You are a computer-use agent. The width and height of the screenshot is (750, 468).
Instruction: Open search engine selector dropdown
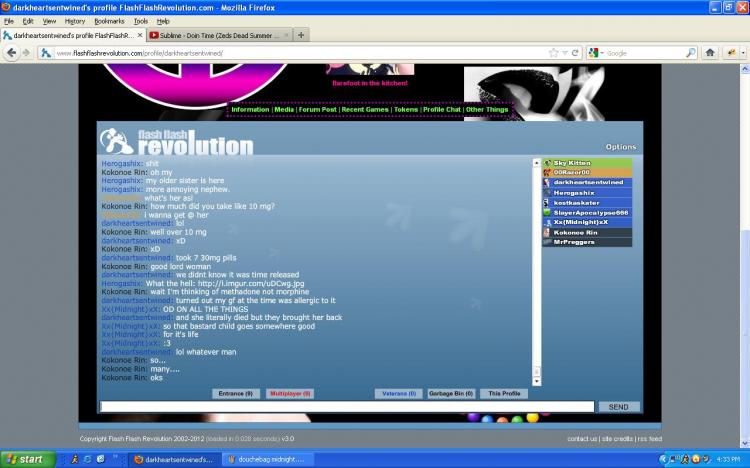tap(596, 52)
